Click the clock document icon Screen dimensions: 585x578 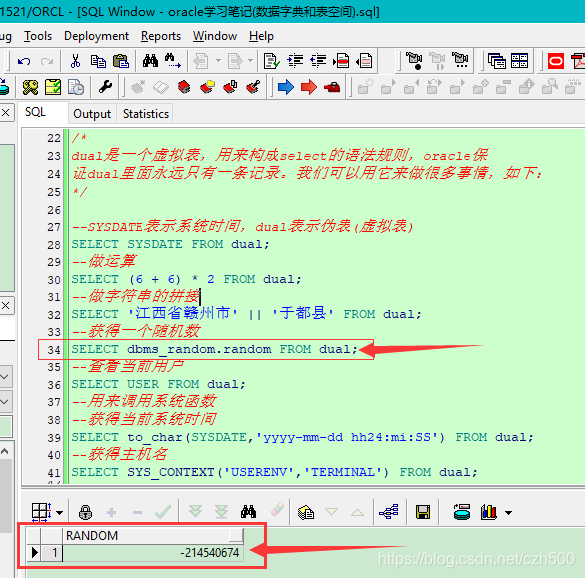coord(76,87)
